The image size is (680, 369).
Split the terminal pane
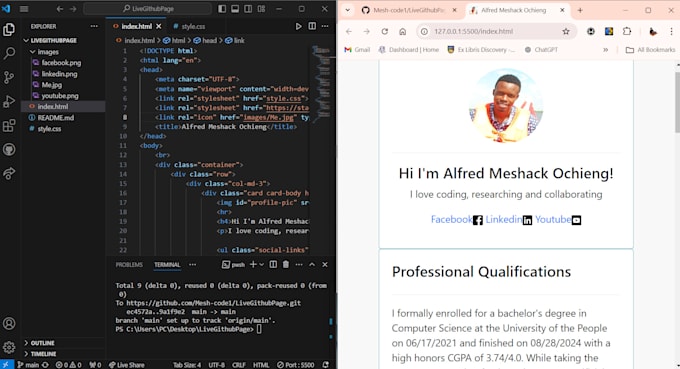pyautogui.click(x=273, y=265)
